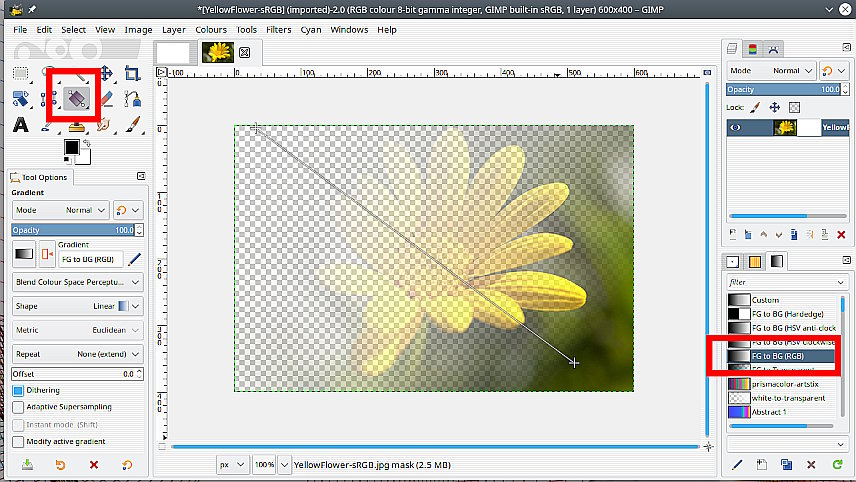
Task: Click pencil icon to edit gradient
Action: point(134,259)
